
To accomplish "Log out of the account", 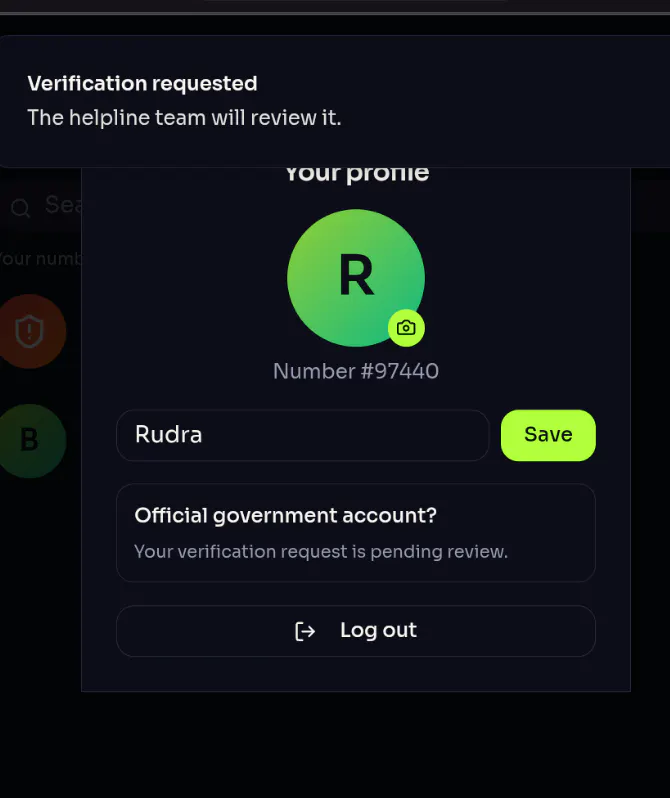I will [356, 631].
